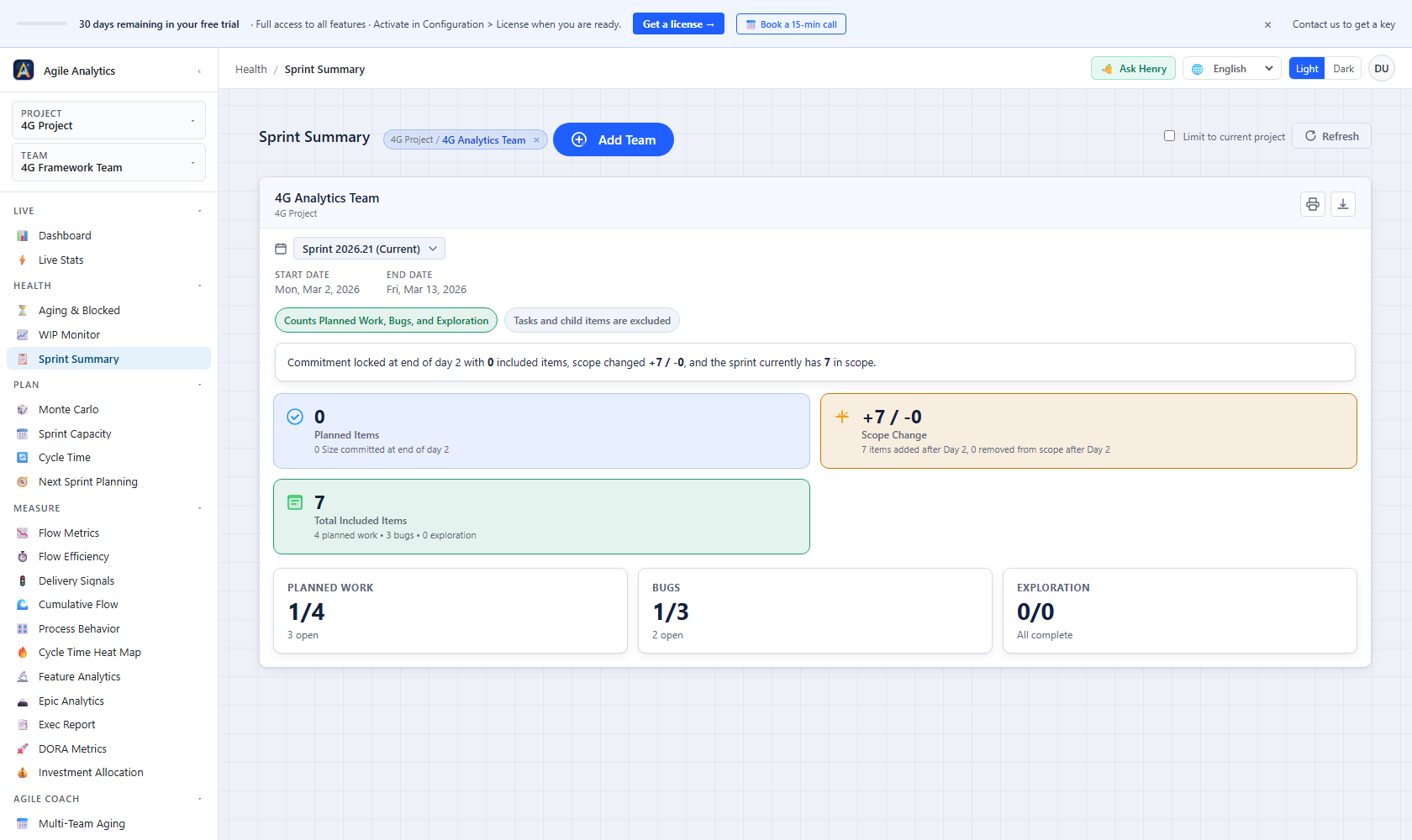The image size is (1412, 840).
Task: Click 'Tasks and child items are excluded' chip
Action: (592, 320)
